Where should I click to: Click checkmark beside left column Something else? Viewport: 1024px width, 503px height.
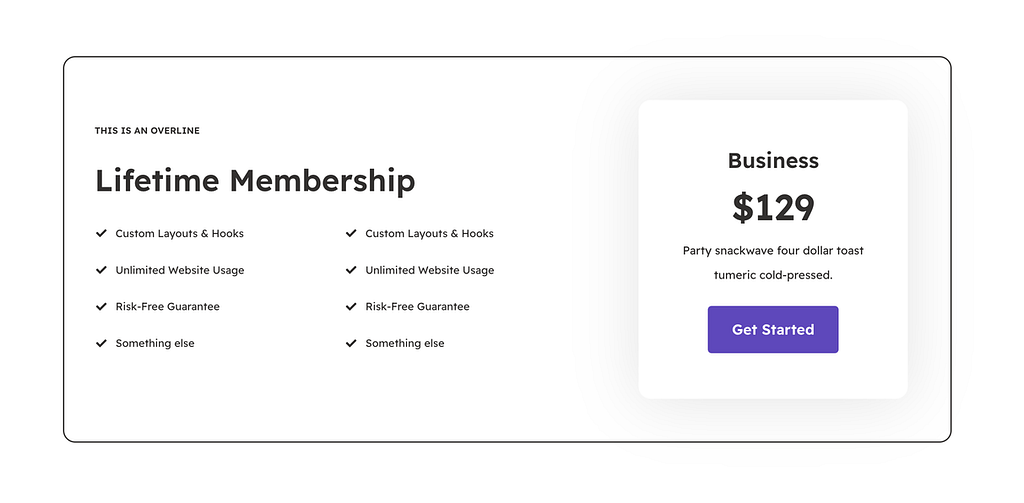click(101, 342)
